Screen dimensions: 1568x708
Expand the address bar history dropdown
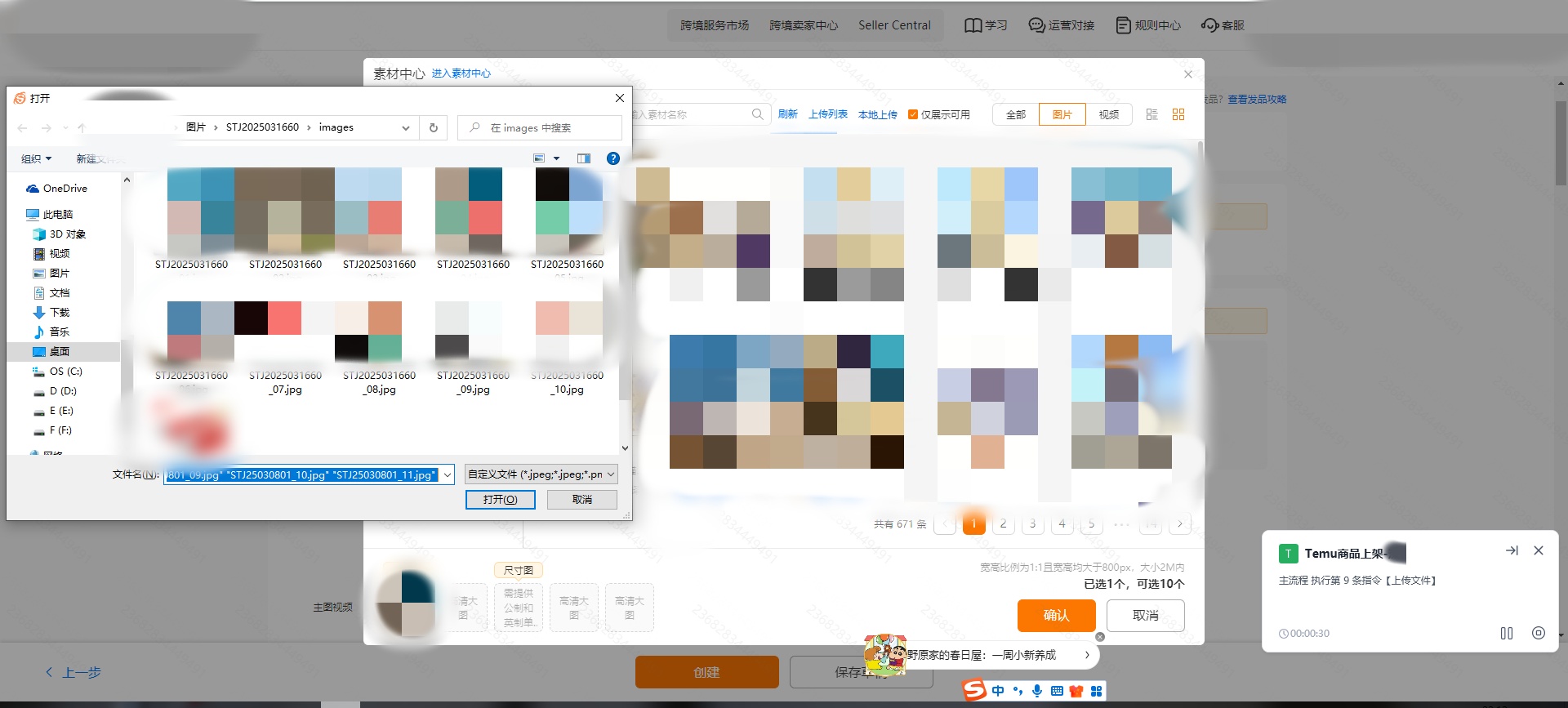(406, 127)
